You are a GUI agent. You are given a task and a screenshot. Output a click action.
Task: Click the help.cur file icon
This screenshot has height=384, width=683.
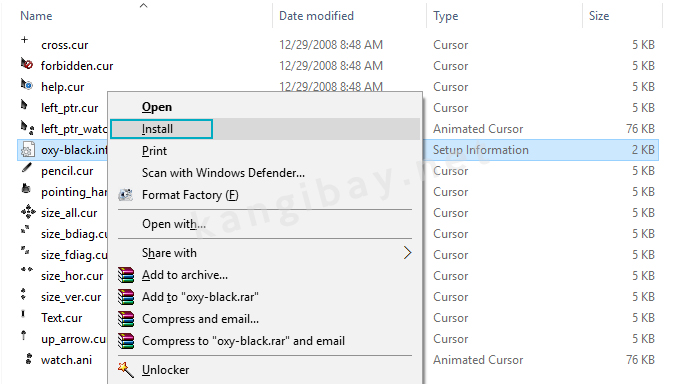(x=27, y=84)
